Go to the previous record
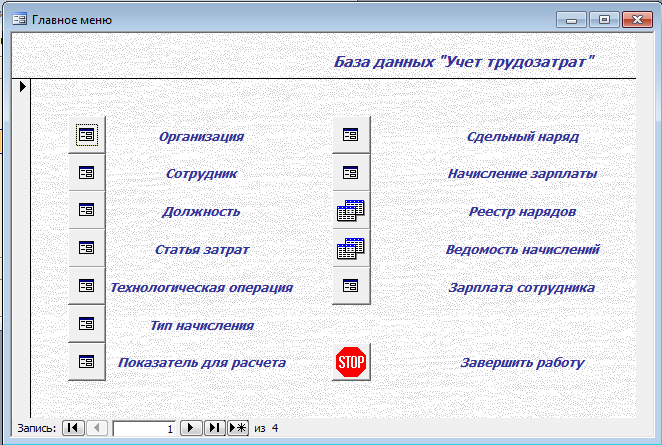Screen dimensions: 662x445 [97, 428]
